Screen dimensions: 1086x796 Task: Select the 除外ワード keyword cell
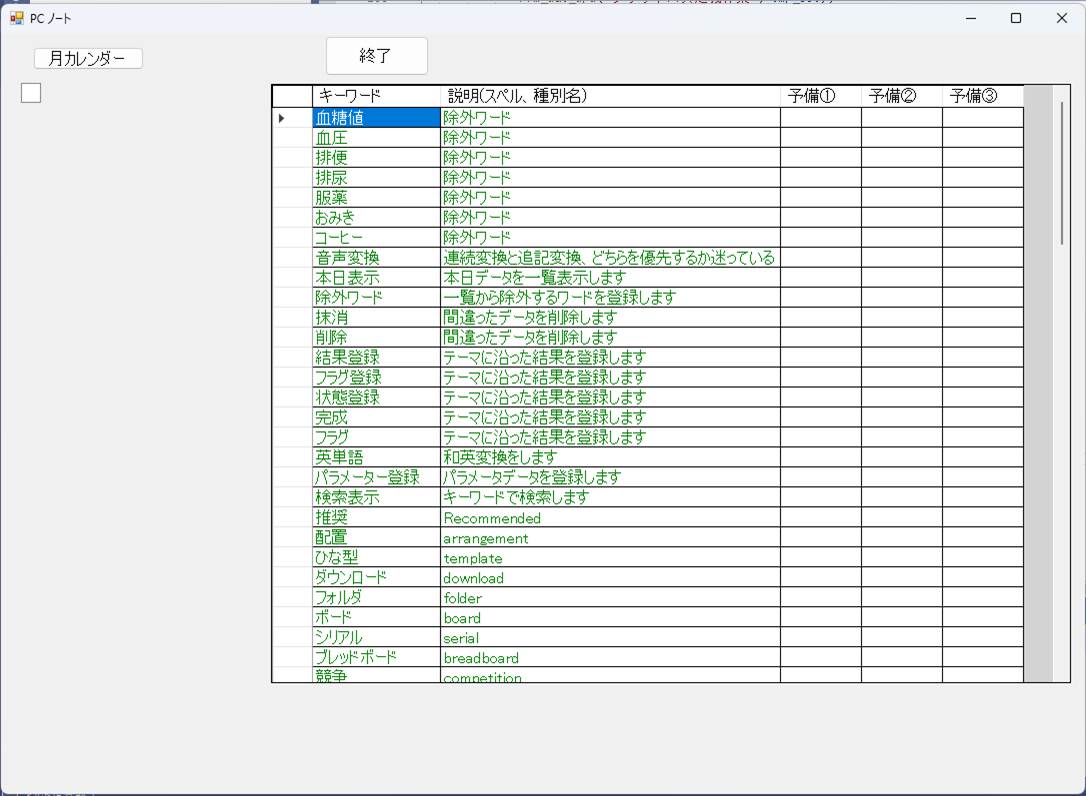(x=376, y=298)
